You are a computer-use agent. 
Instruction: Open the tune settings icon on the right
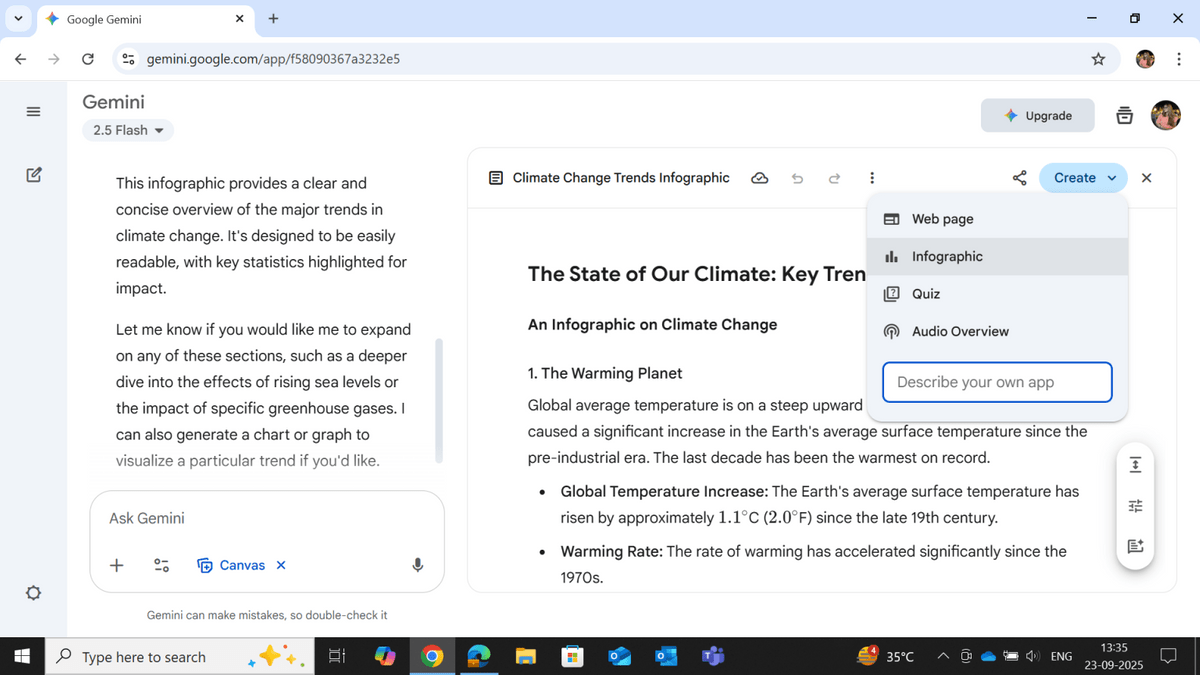(x=1135, y=505)
